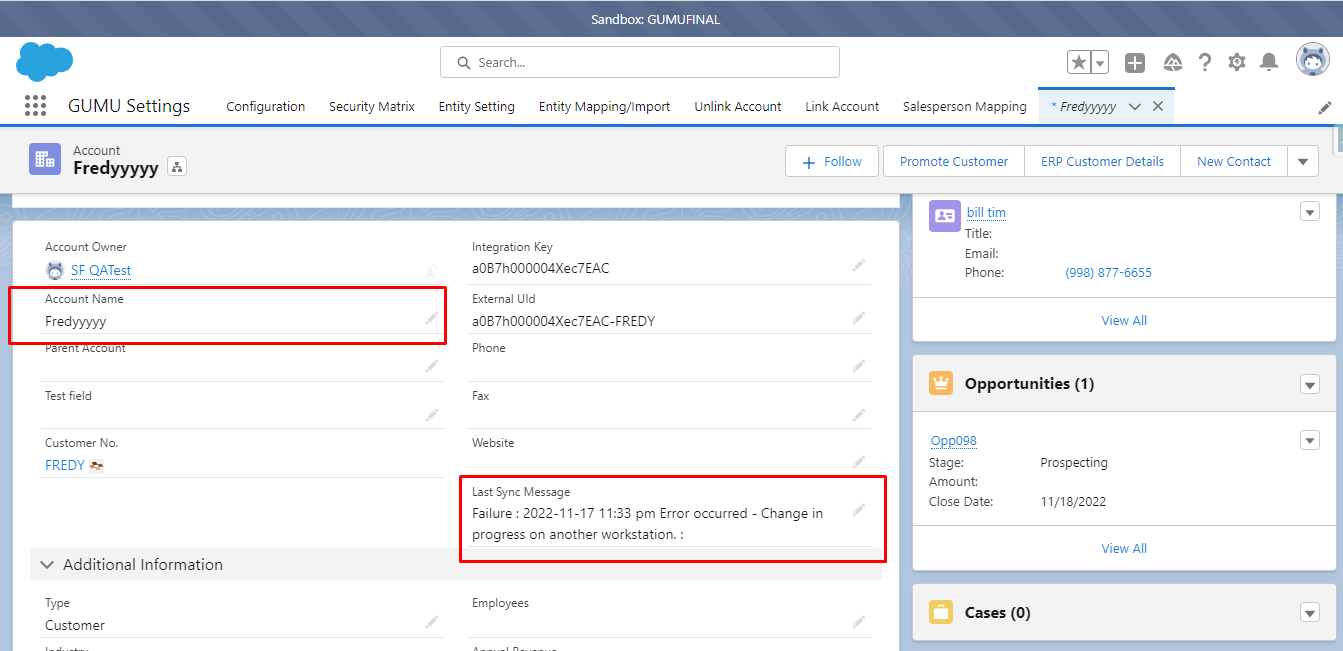Click the ERP Customer Details button

[1102, 161]
